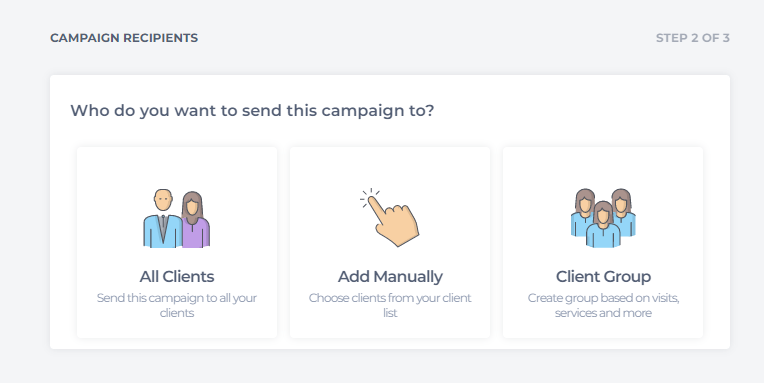Click 'Send this campaign to all your clients'
The height and width of the screenshot is (383, 764).
[177, 305]
